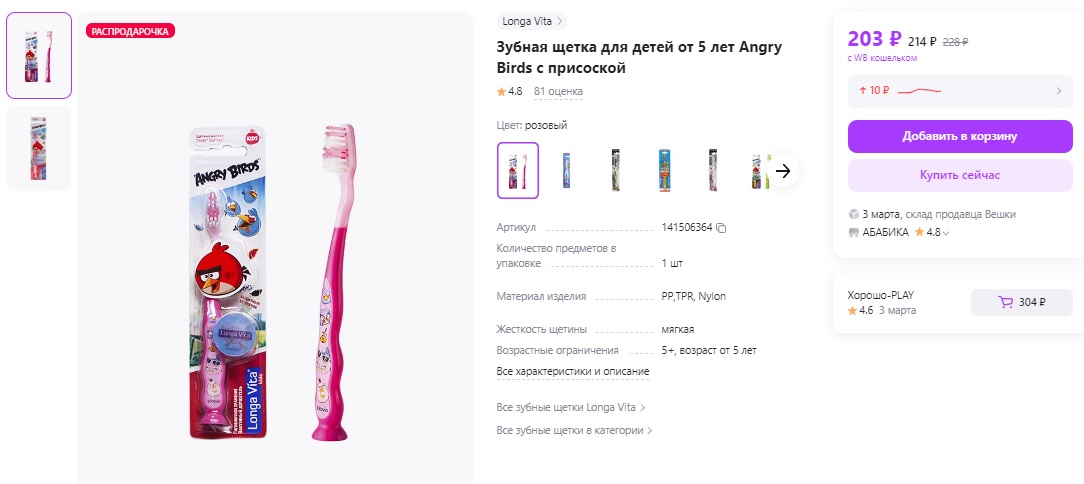The height and width of the screenshot is (484, 1084).
Task: Select the pink toothbrush color option
Action: coord(518,170)
